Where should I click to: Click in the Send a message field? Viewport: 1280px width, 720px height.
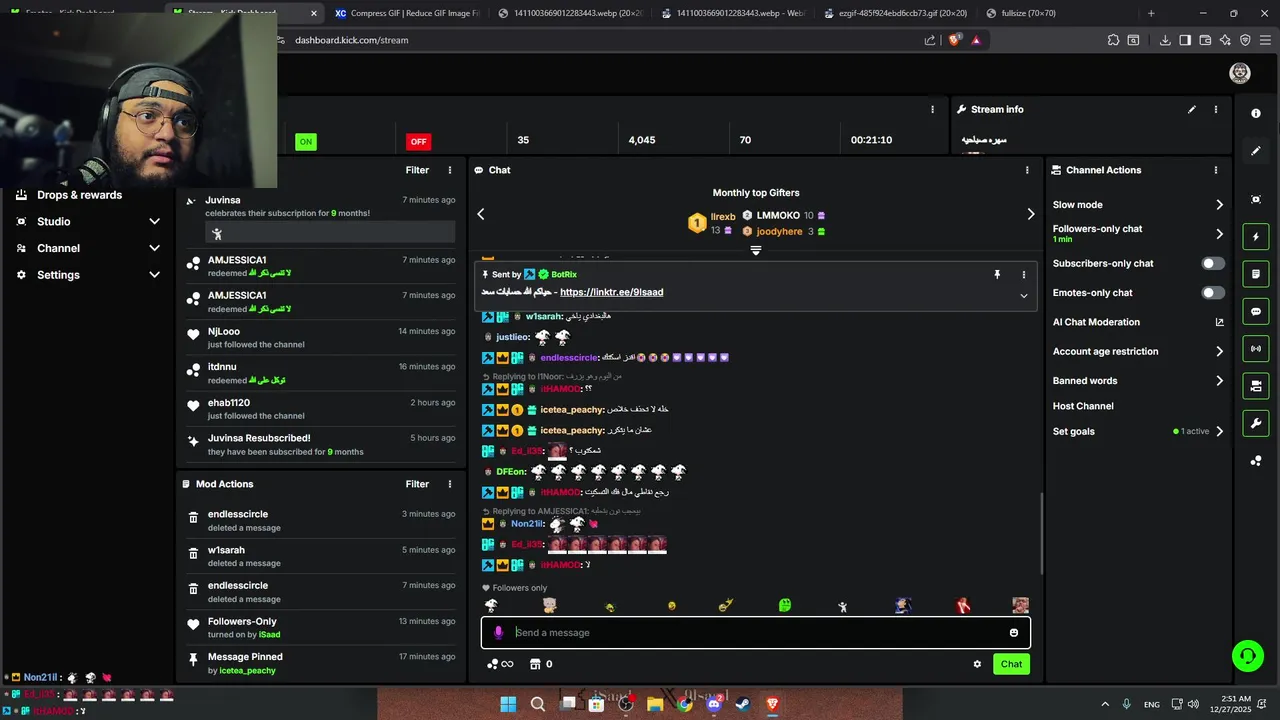pos(756,632)
